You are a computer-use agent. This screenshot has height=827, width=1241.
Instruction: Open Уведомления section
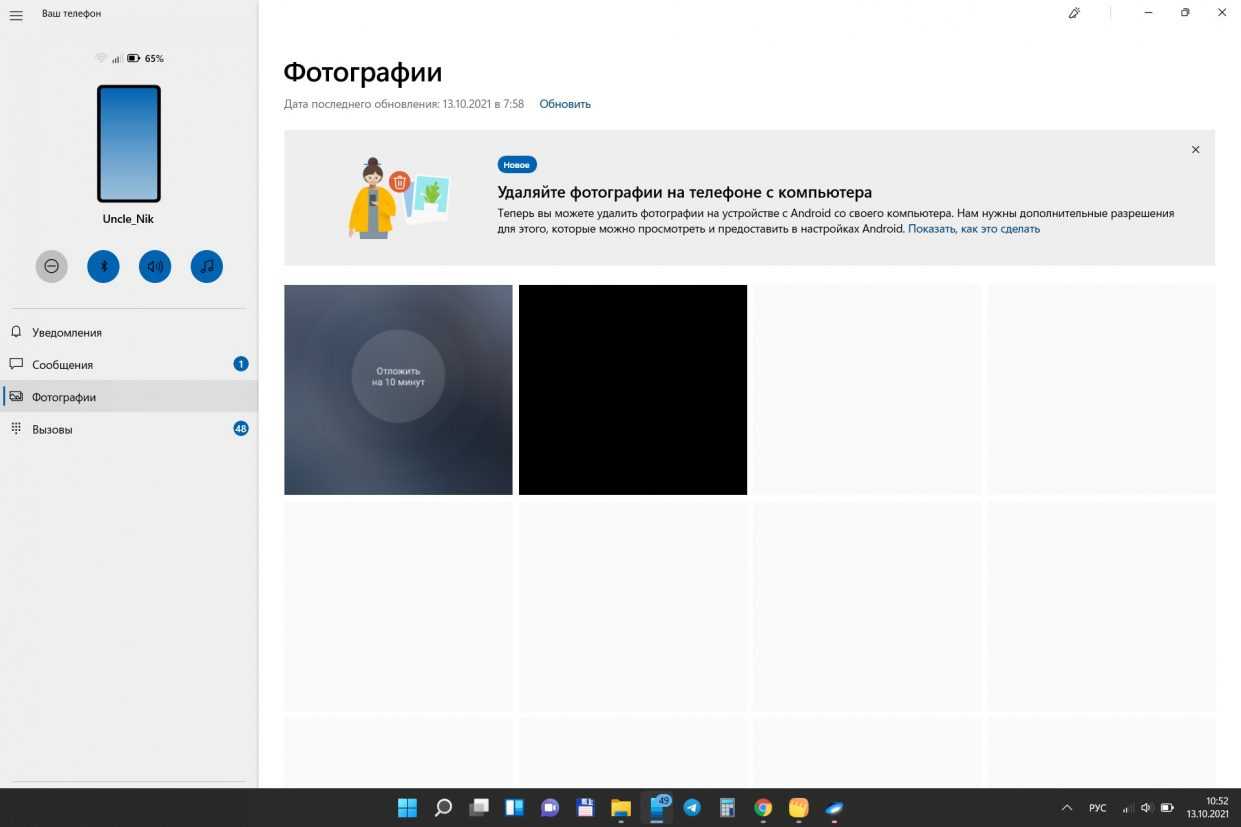coord(66,332)
